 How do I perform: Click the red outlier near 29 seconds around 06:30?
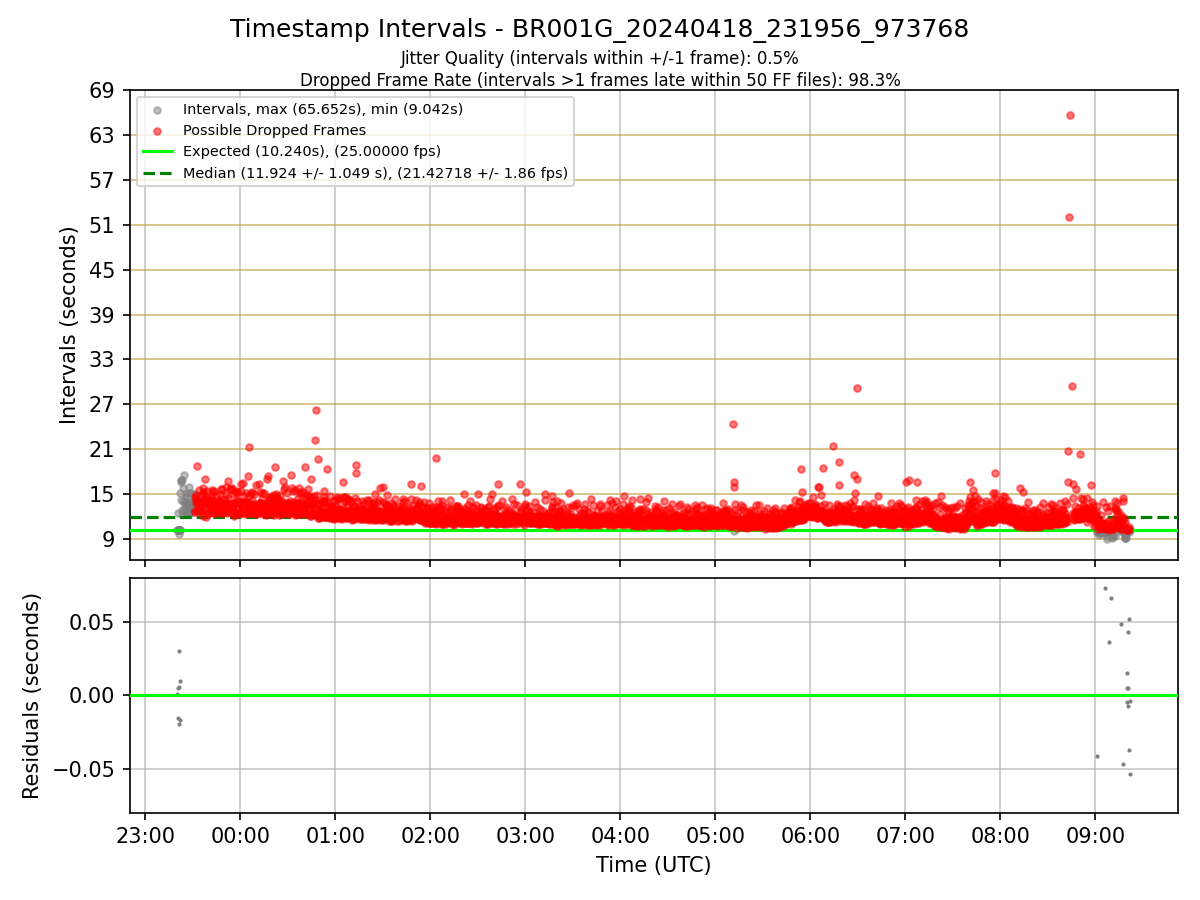click(x=857, y=388)
